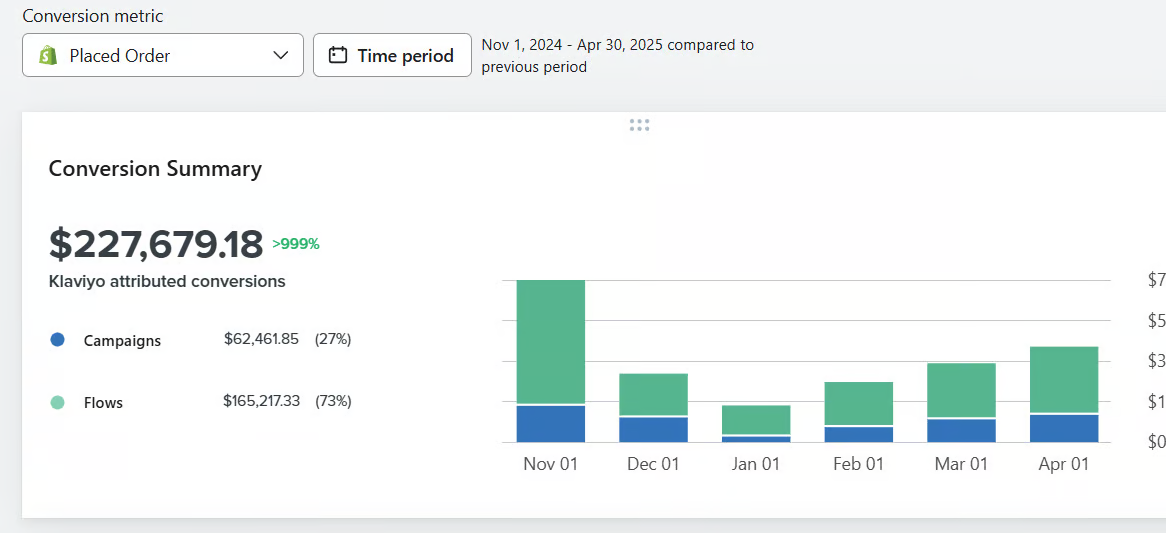
Task: Click the February green Flows bar segment
Action: [x=858, y=403]
